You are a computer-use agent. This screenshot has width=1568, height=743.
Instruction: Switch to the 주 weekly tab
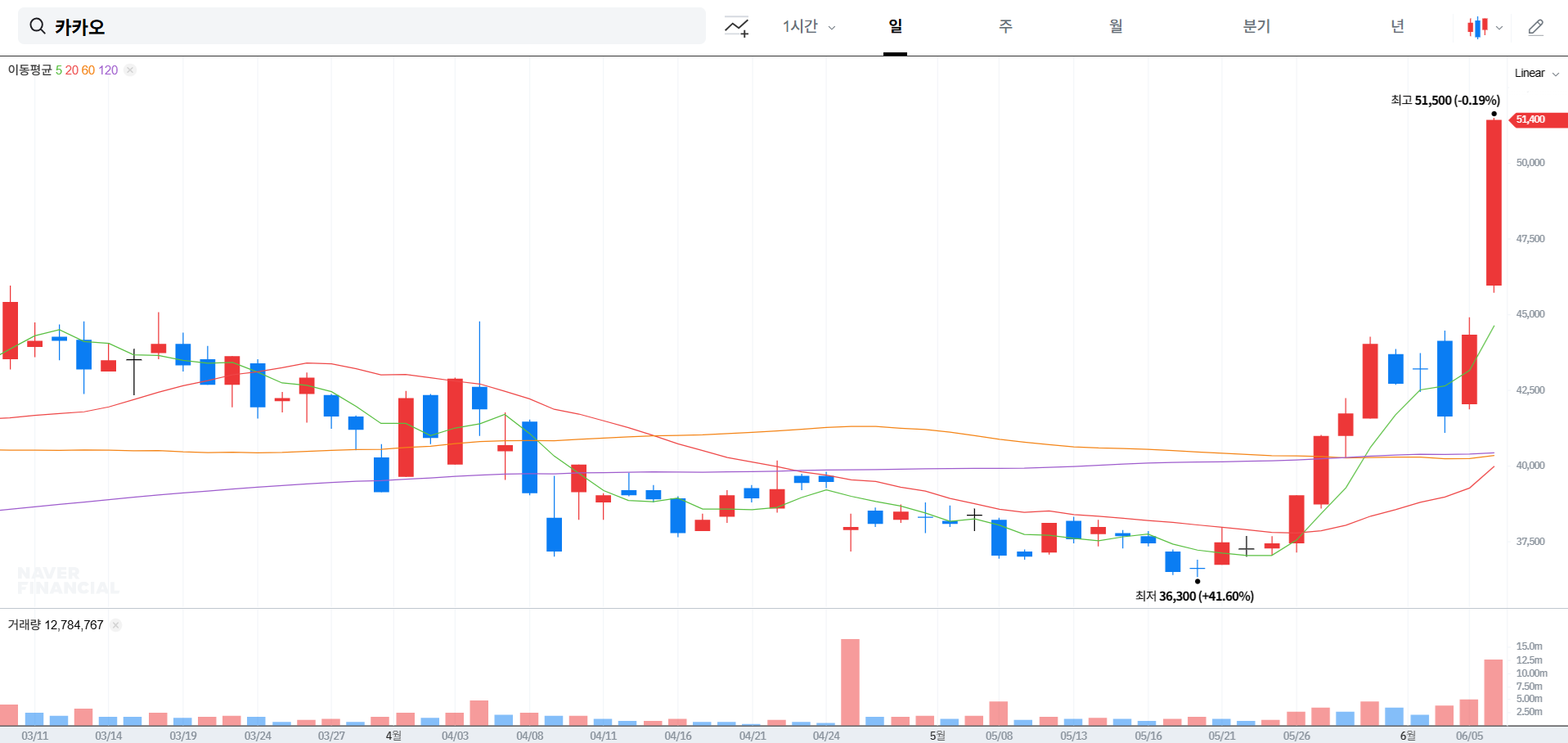(x=1005, y=26)
